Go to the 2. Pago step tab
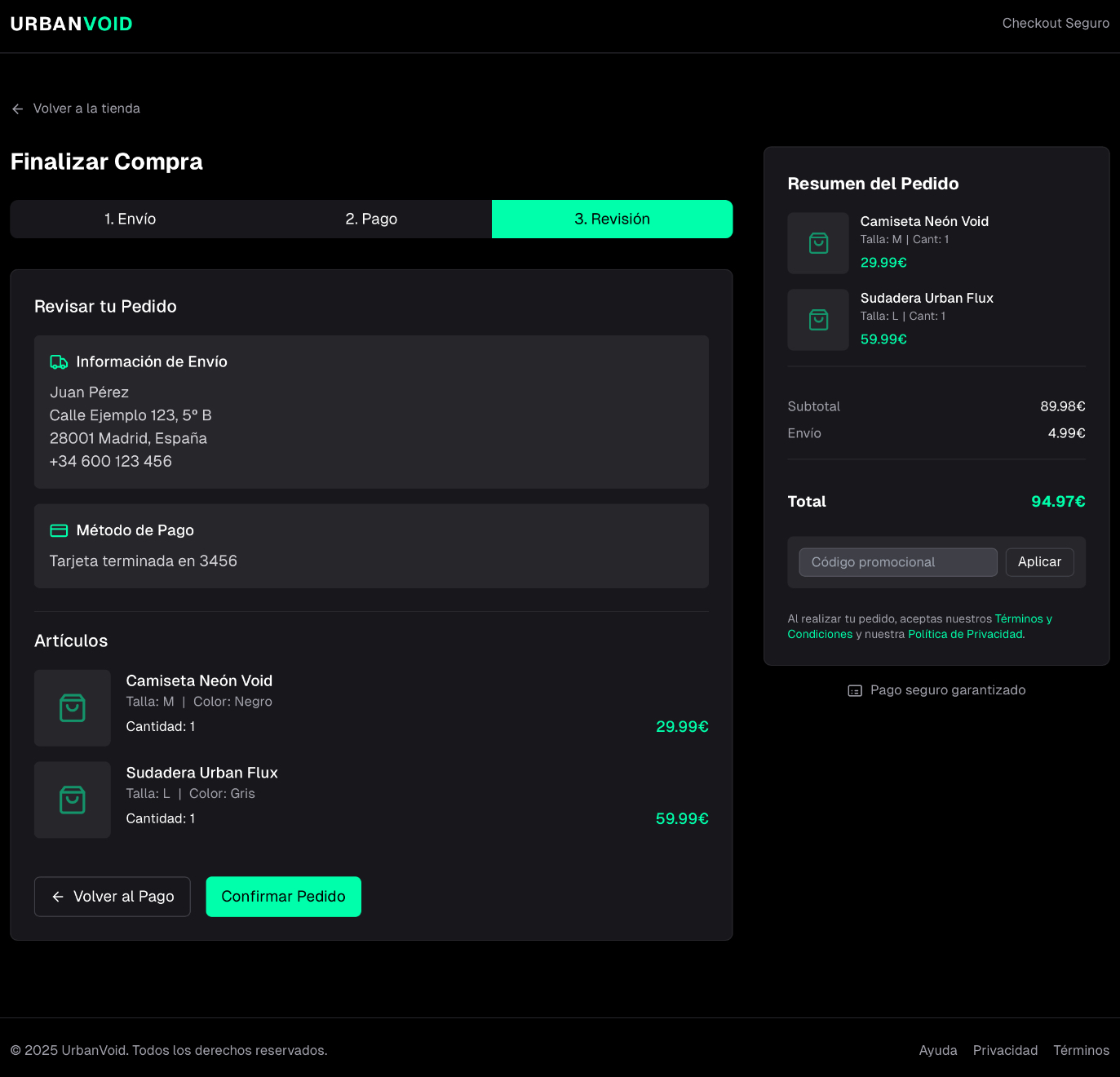Viewport: 1120px width, 1077px height. (371, 219)
